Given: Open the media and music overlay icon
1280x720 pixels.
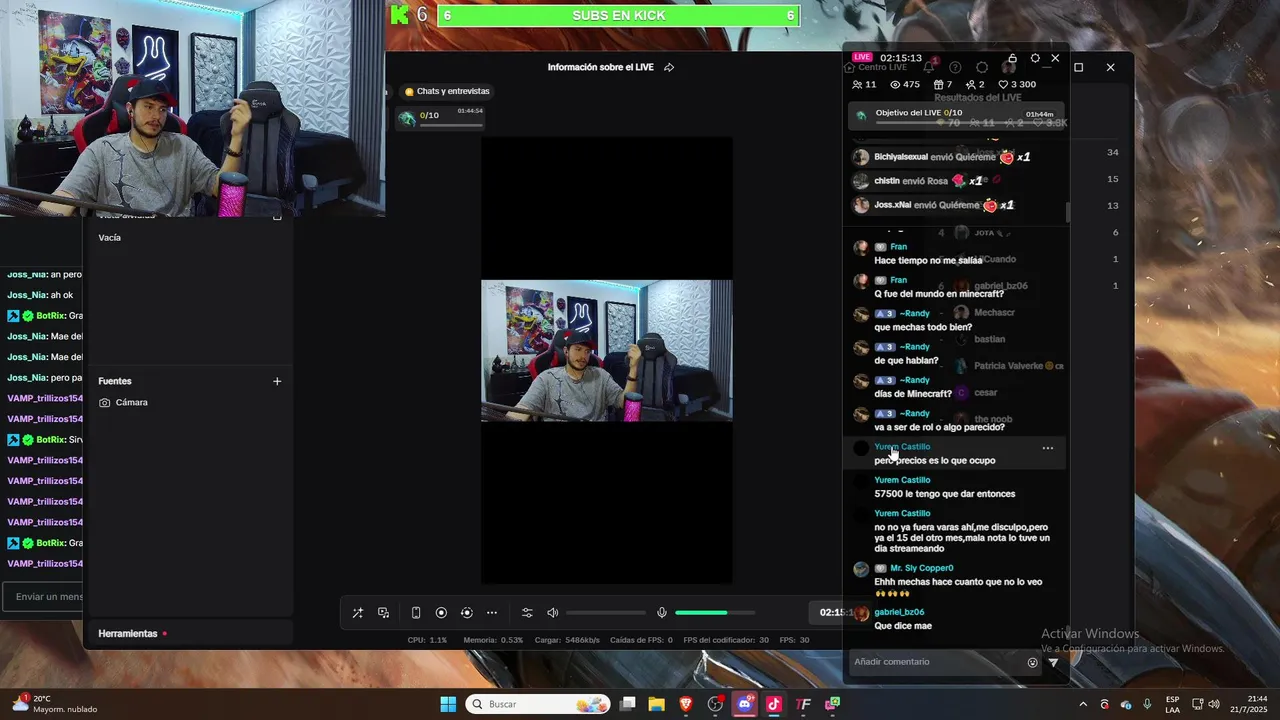Looking at the screenshot, I should coord(383,613).
